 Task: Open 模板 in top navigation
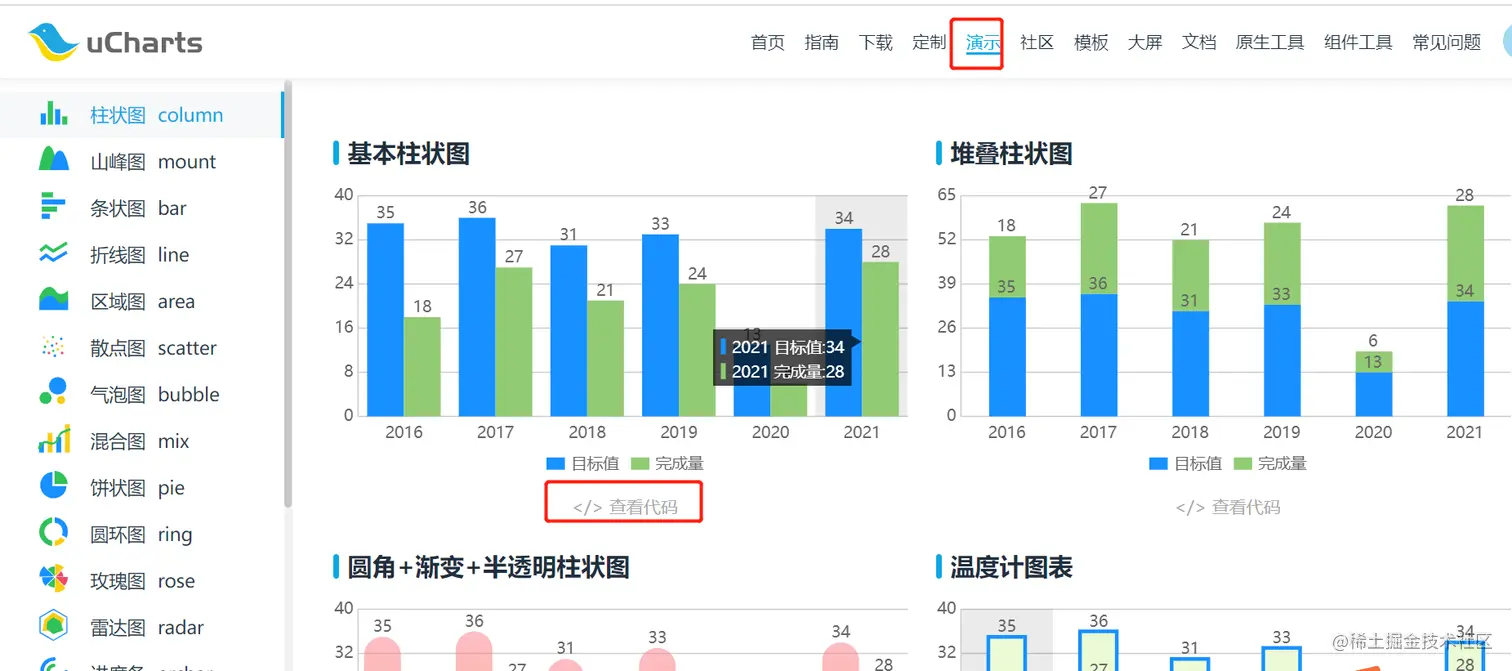click(1091, 42)
